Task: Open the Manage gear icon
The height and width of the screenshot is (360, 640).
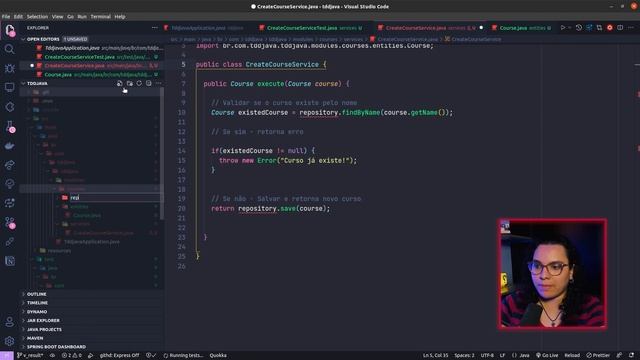Action: pyautogui.click(x=9, y=341)
